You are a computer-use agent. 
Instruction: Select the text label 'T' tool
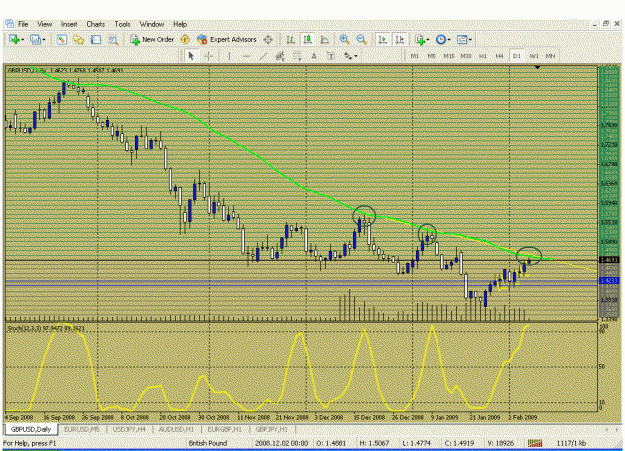tap(331, 56)
